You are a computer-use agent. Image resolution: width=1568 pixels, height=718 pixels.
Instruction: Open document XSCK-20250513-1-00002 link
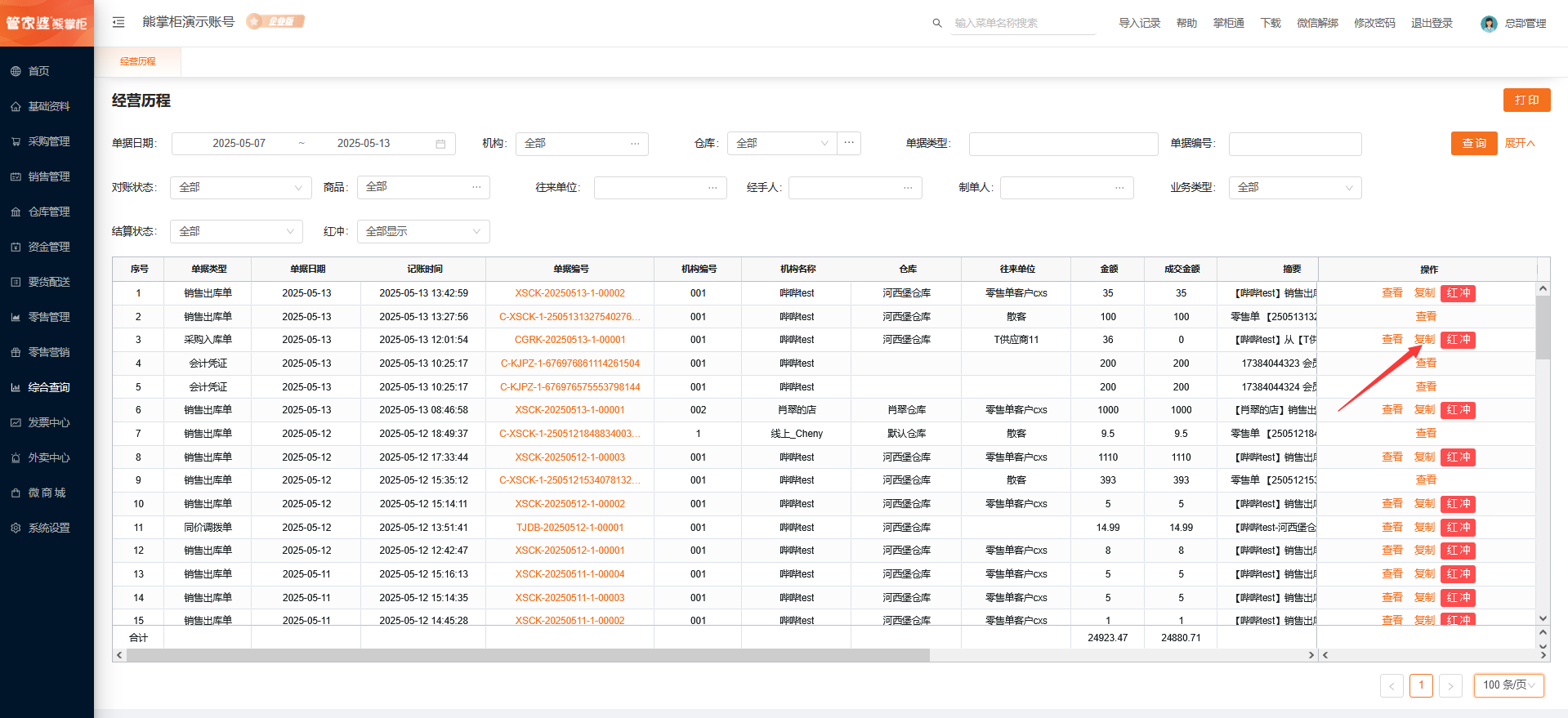point(570,293)
